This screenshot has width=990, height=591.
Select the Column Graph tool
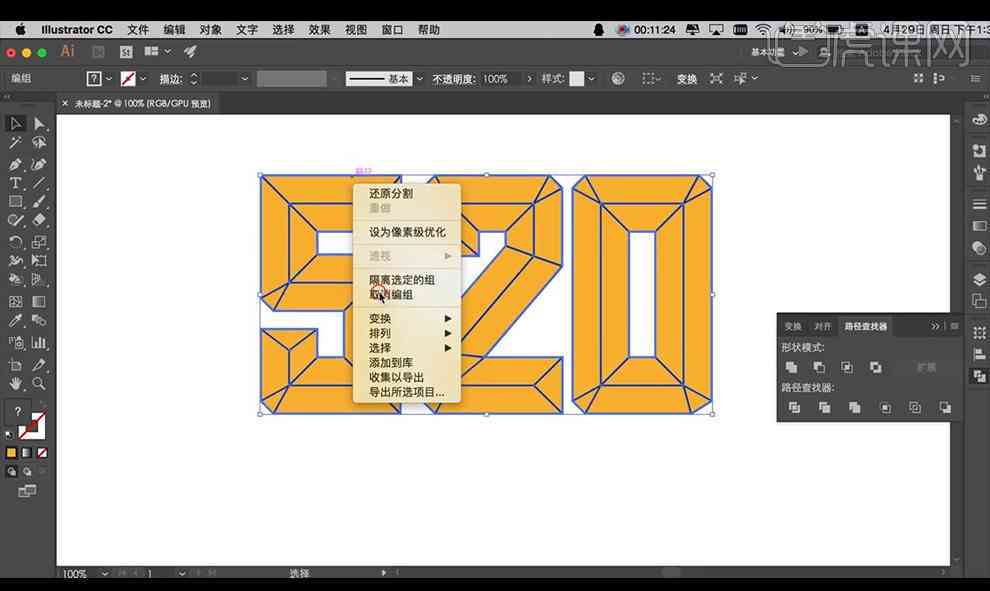(x=39, y=342)
